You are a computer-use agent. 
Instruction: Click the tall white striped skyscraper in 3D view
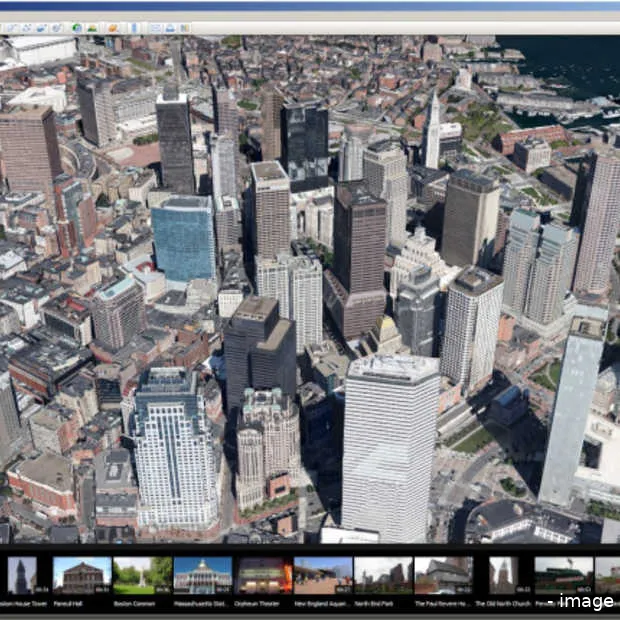pos(389,451)
